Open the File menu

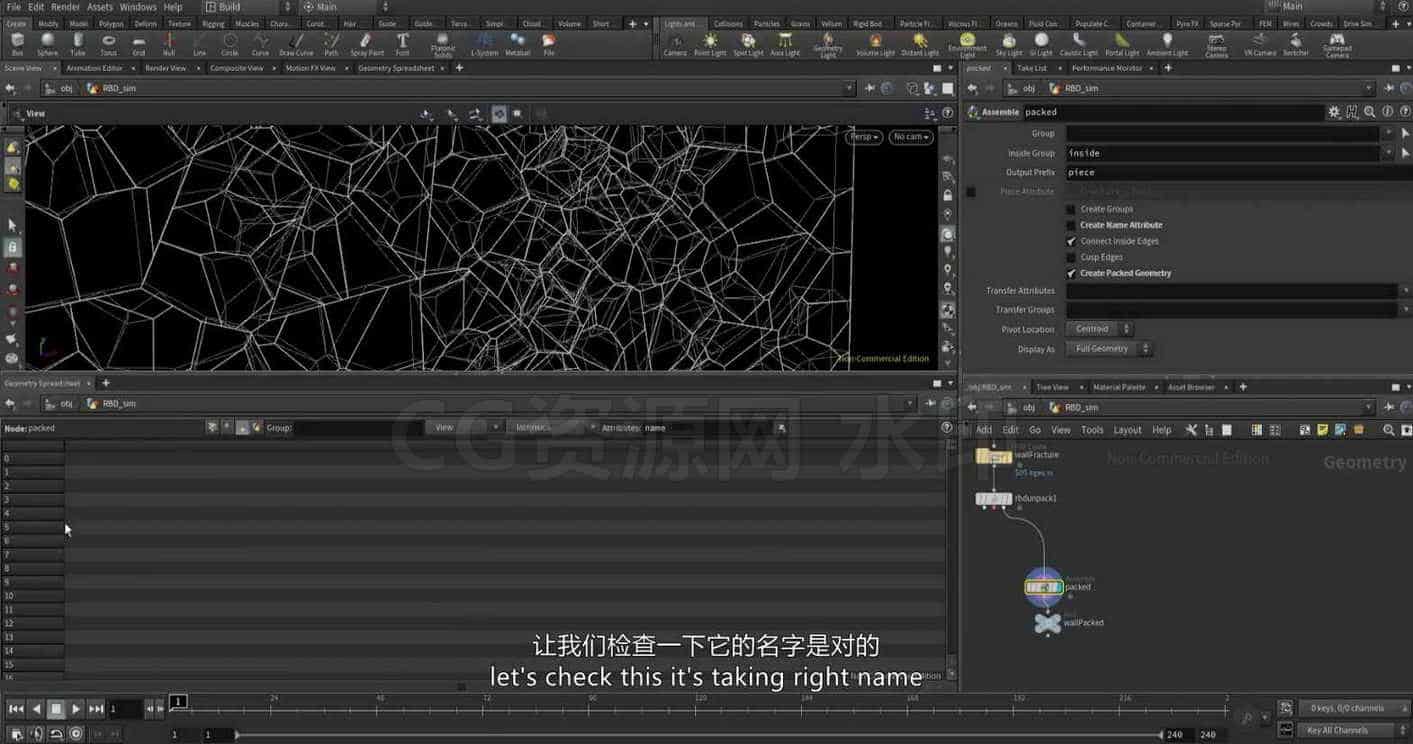pos(14,7)
